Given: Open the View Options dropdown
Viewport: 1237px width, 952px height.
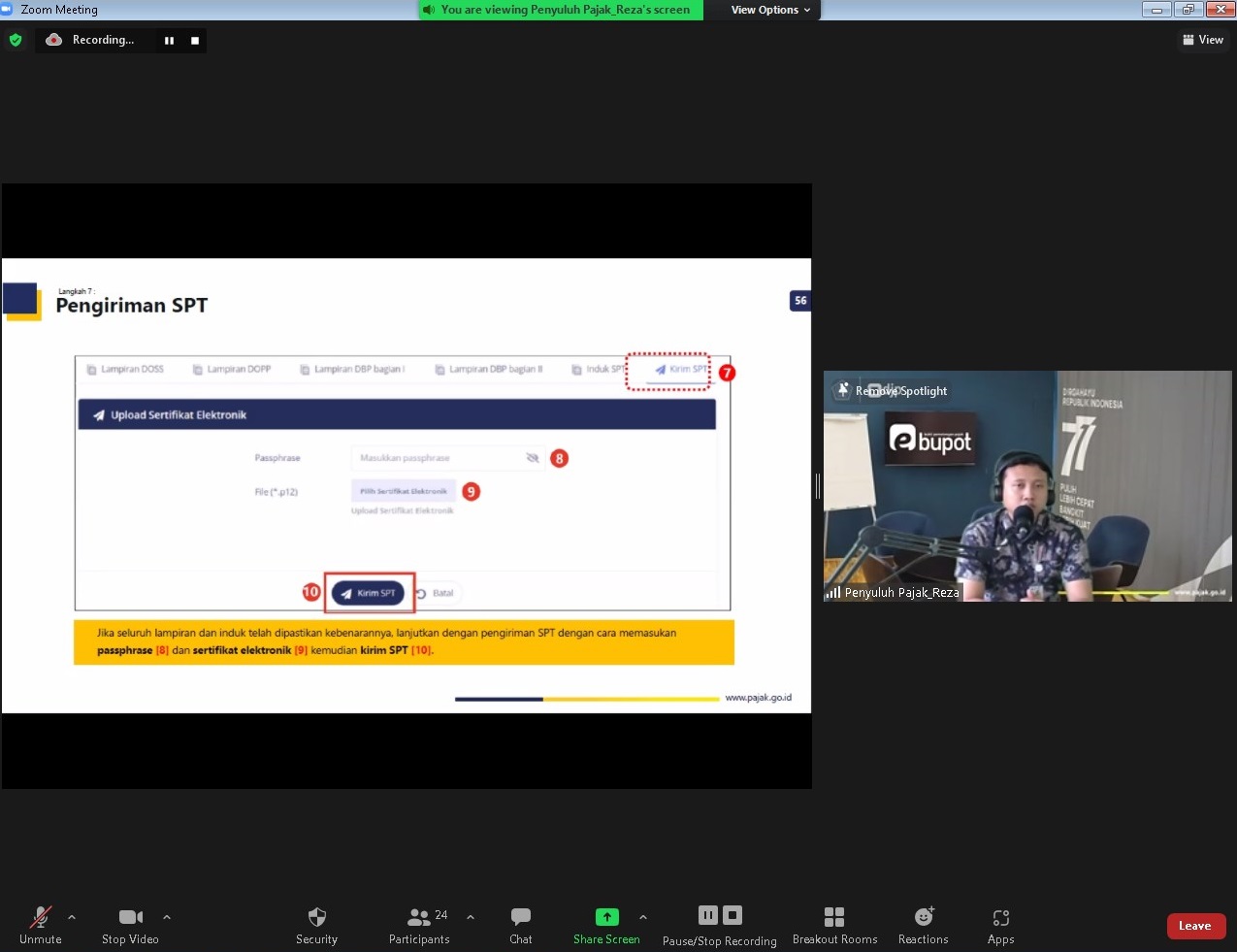Looking at the screenshot, I should tap(770, 10).
